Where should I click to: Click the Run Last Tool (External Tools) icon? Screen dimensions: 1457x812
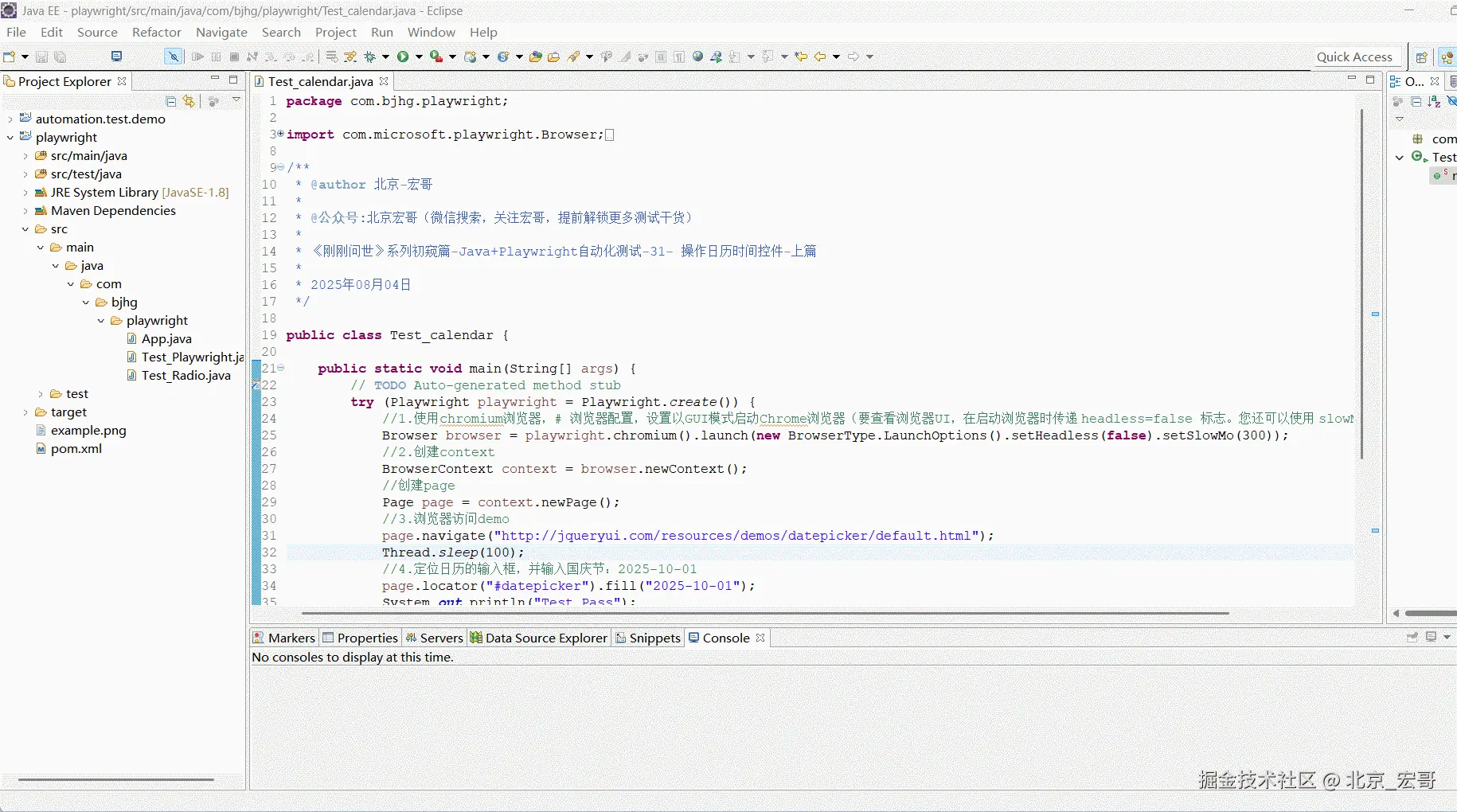tap(436, 57)
